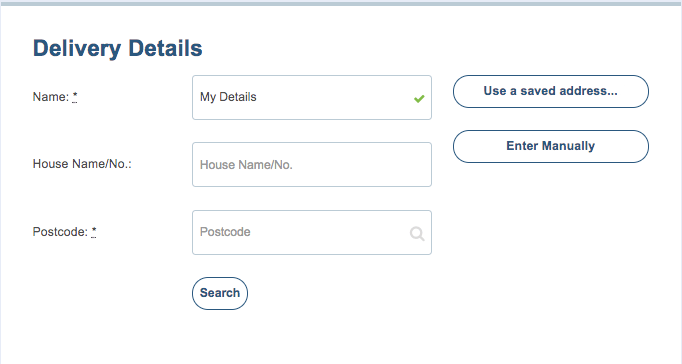
Task: Click the Delivery Details heading
Action: [x=118, y=48]
